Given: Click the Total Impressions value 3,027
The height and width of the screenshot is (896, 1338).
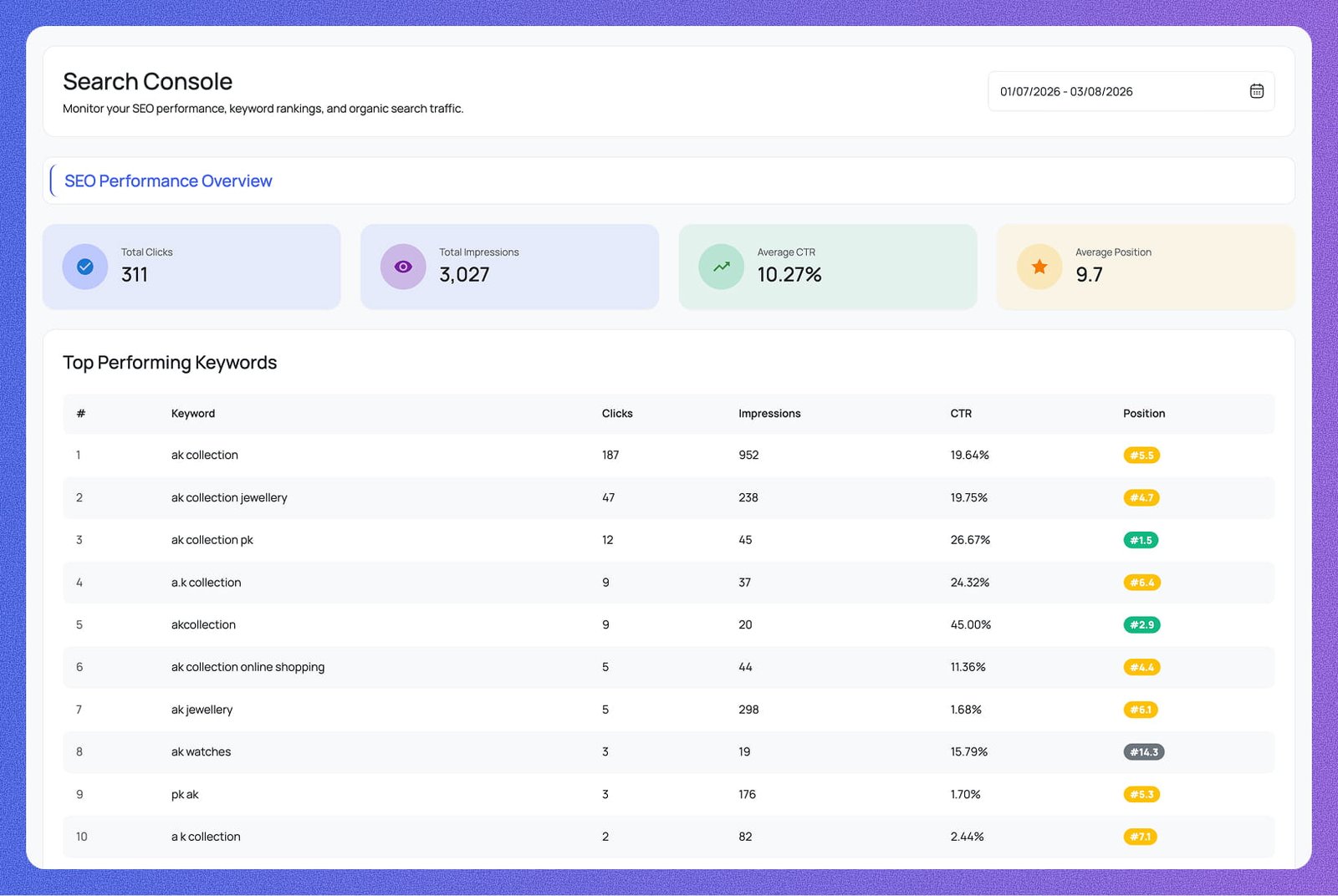Looking at the screenshot, I should click(464, 275).
